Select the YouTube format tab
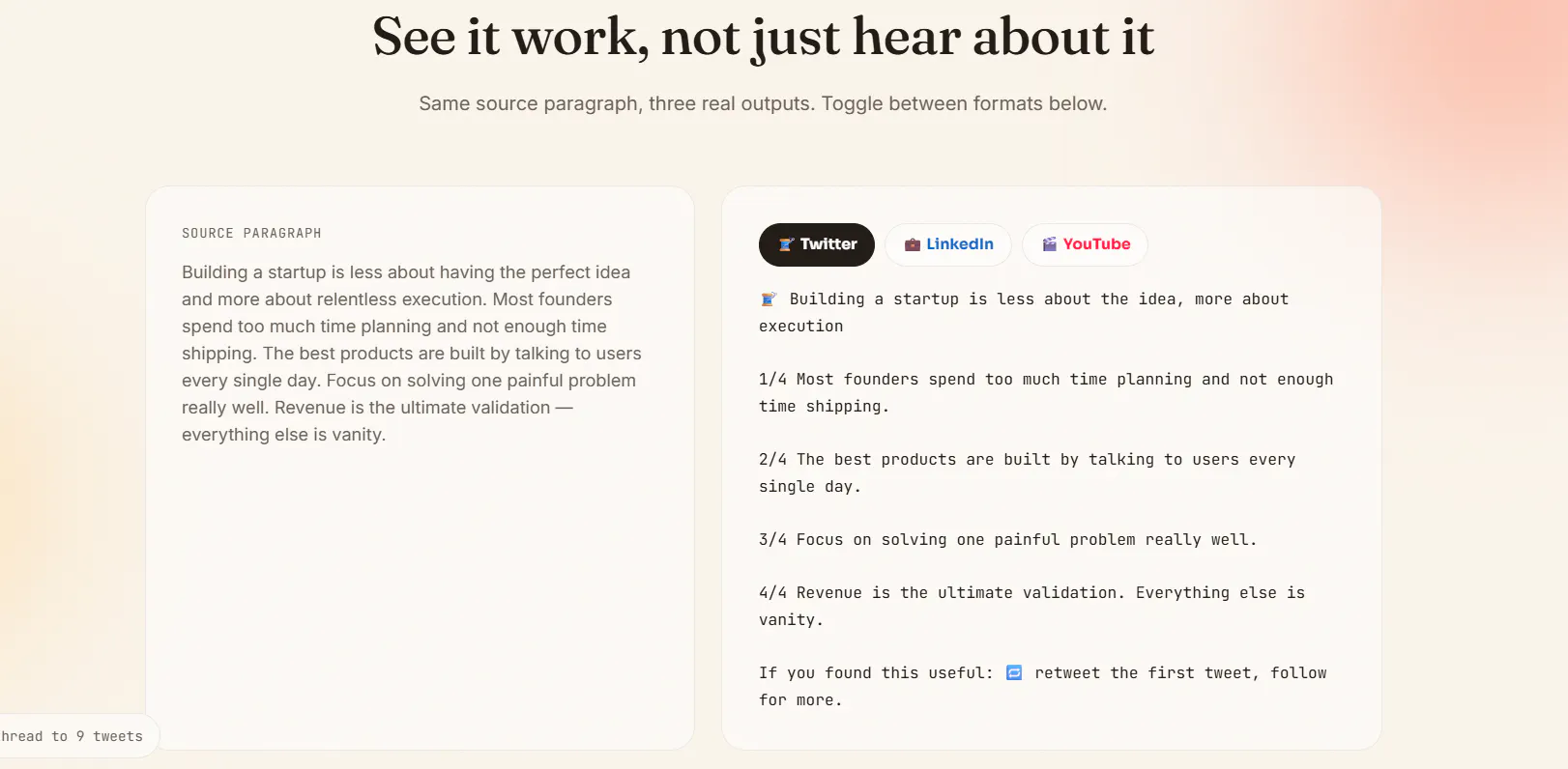 1085,244
